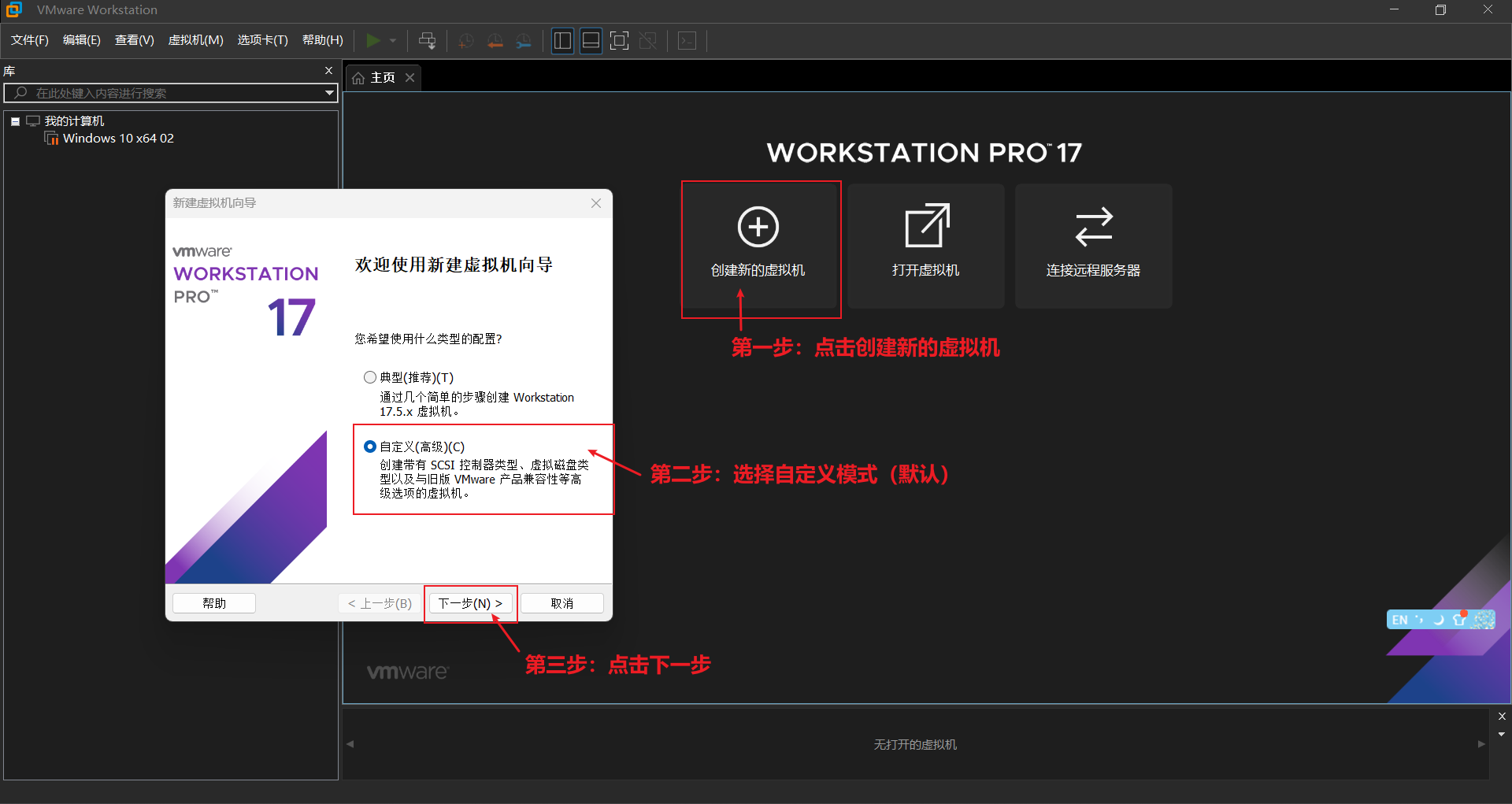Open the 虚拟机(M) menu
The image size is (1512, 804).
196,40
